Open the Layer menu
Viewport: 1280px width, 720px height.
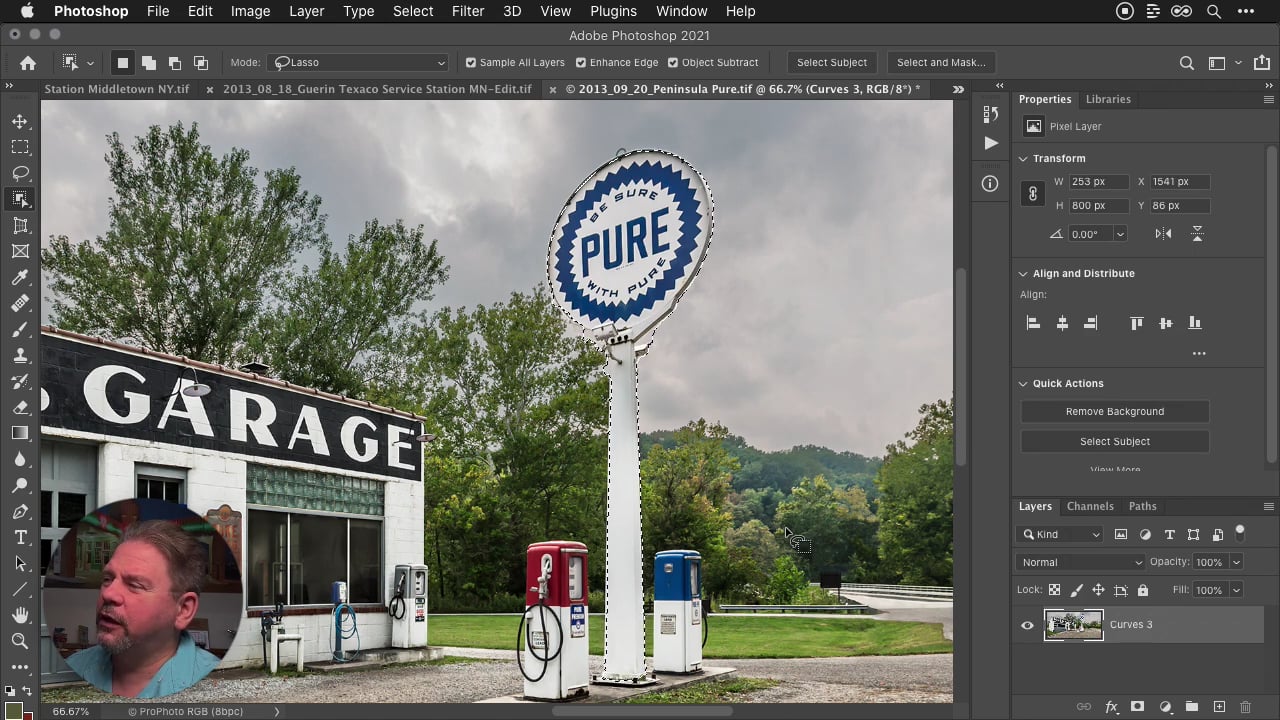(306, 11)
